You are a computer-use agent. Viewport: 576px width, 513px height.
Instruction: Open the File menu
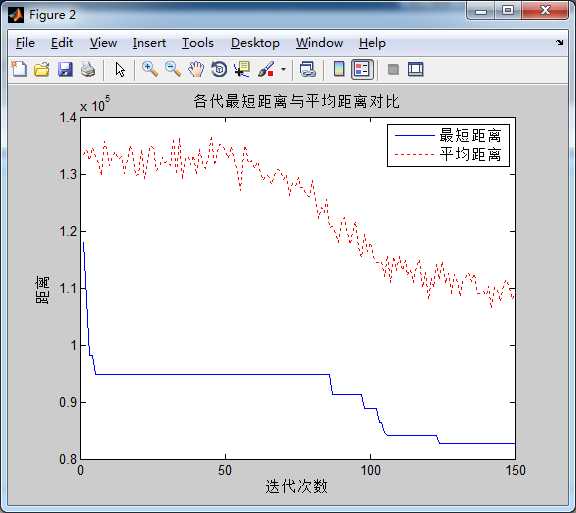[x=25, y=43]
